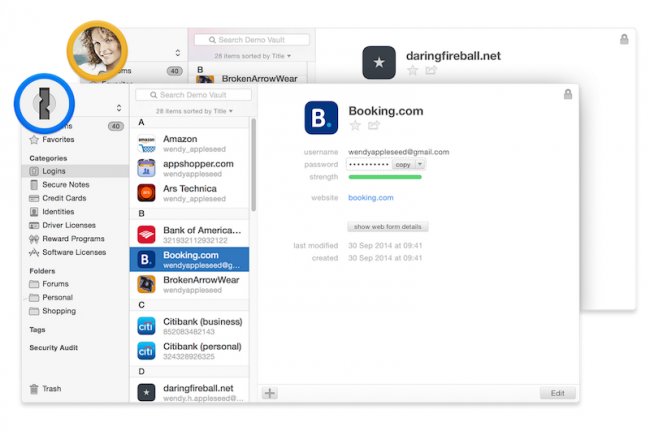This screenshot has height=431, width=650.
Task: Click the share icon in back window
Action: click(x=431, y=70)
